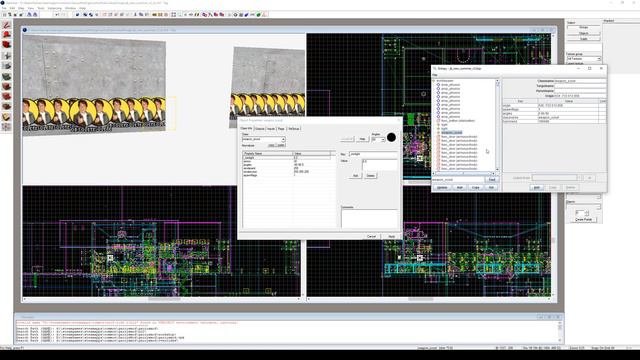Click the four-squares grid icon in top toolbar
Screen dimensions: 640x360
[x=173, y=15]
